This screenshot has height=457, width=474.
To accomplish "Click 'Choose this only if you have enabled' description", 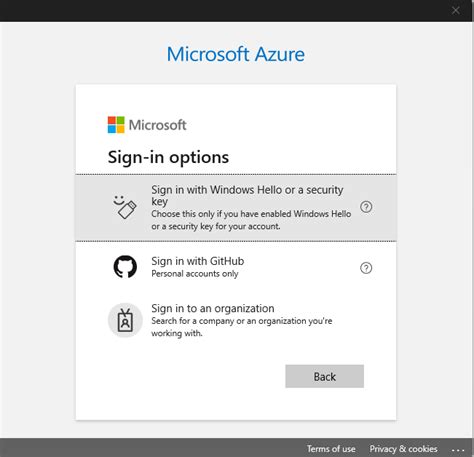I will point(251,220).
